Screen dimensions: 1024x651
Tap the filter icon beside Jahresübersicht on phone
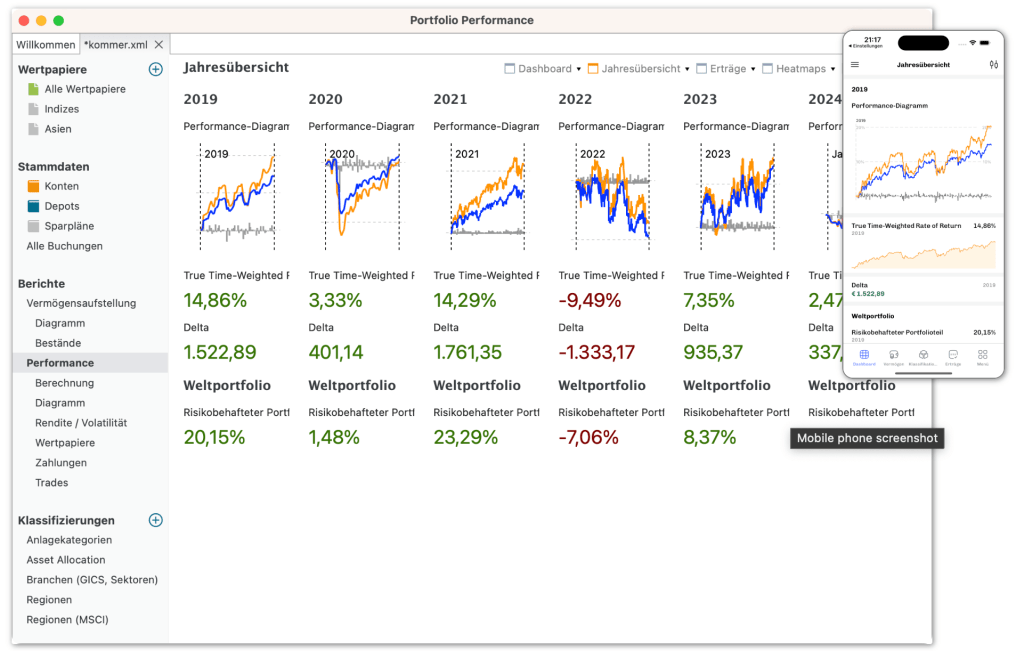994,64
